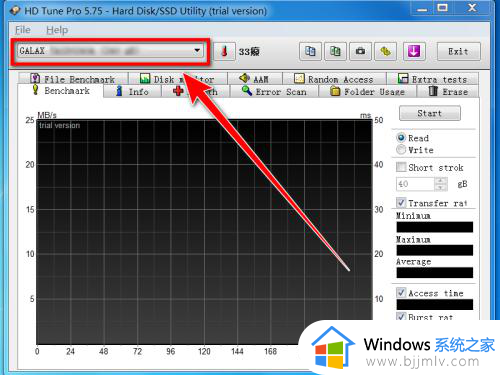Click the Disk monitor chart icon
This screenshot has height=375, width=500.
[145, 78]
